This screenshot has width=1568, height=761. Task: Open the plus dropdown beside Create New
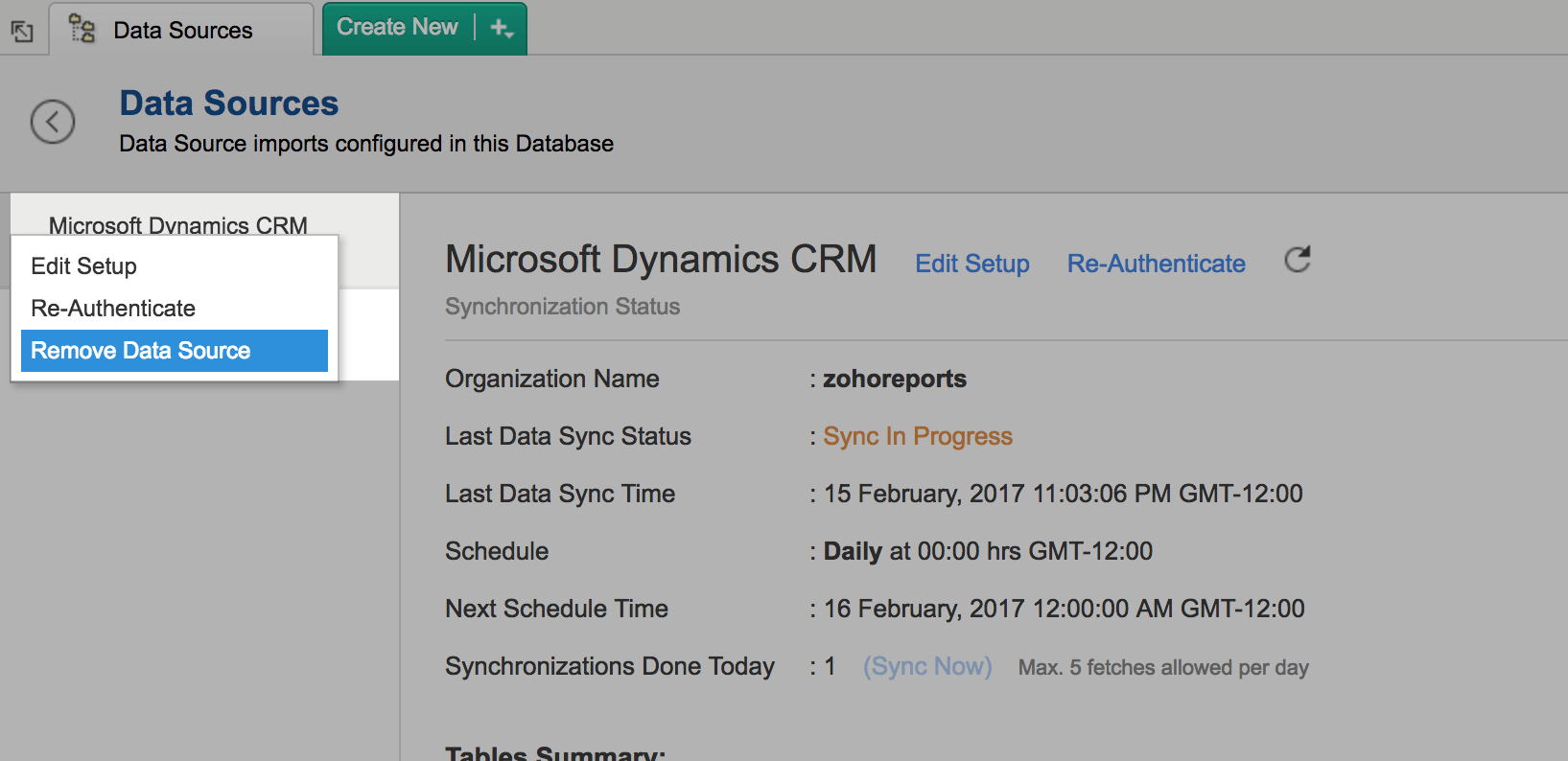502,29
